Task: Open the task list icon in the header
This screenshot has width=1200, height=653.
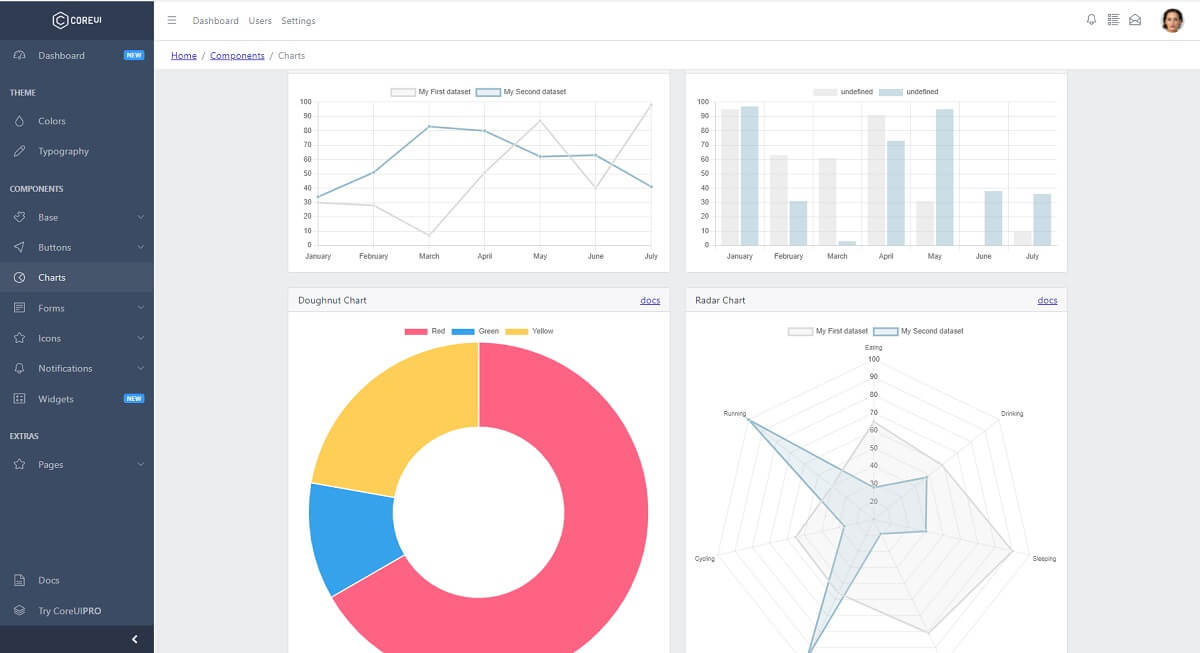Action: pyautogui.click(x=1113, y=19)
